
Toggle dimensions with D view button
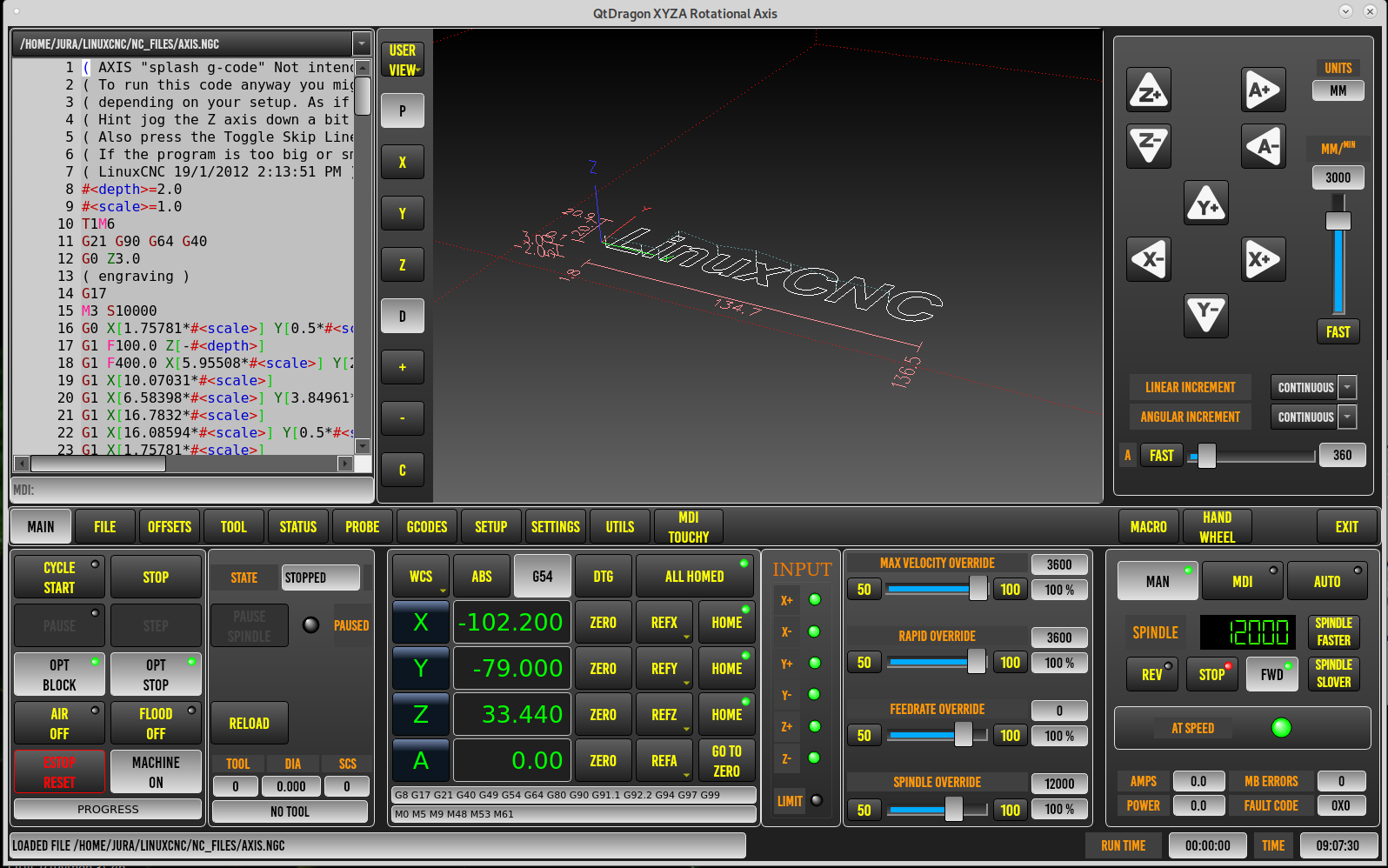402,316
